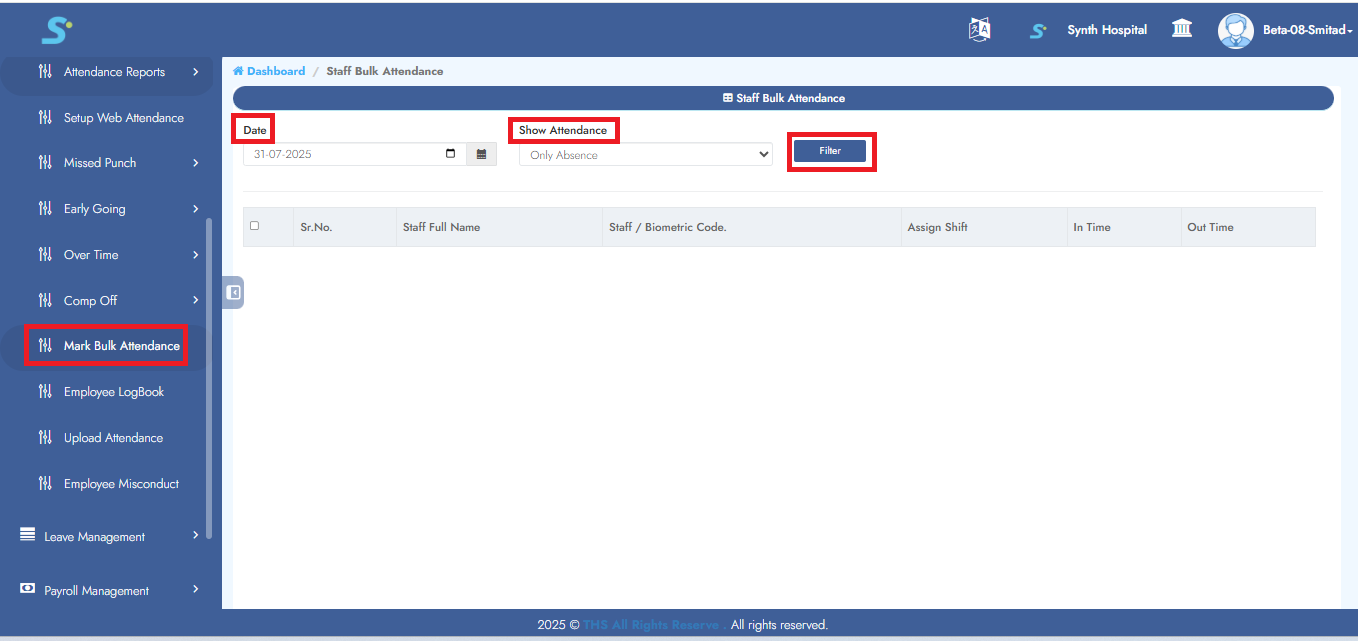Click the Payroll Management money icon

click(27, 590)
